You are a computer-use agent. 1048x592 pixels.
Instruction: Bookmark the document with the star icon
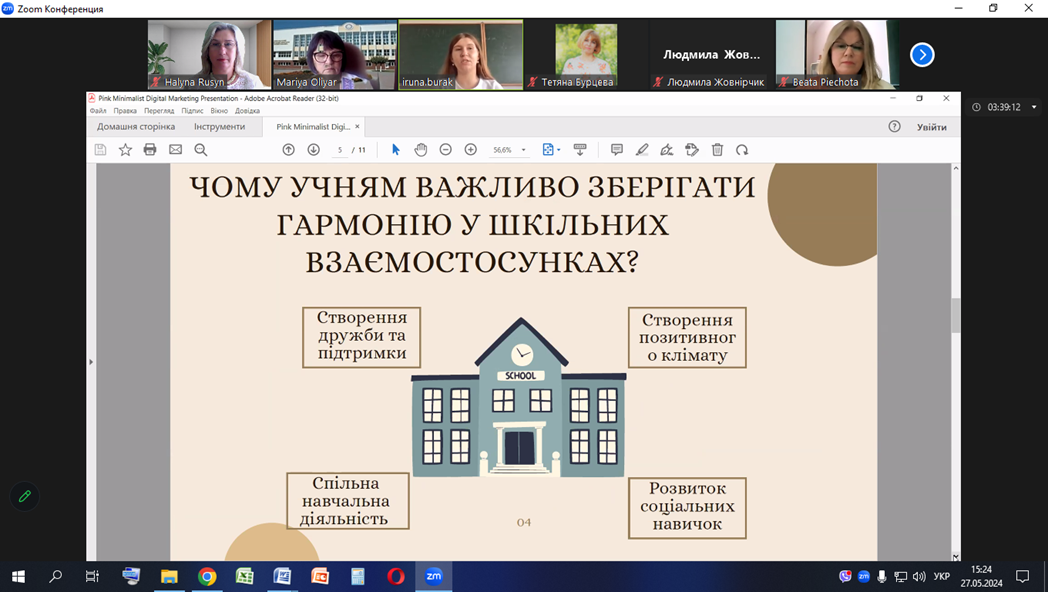click(125, 150)
